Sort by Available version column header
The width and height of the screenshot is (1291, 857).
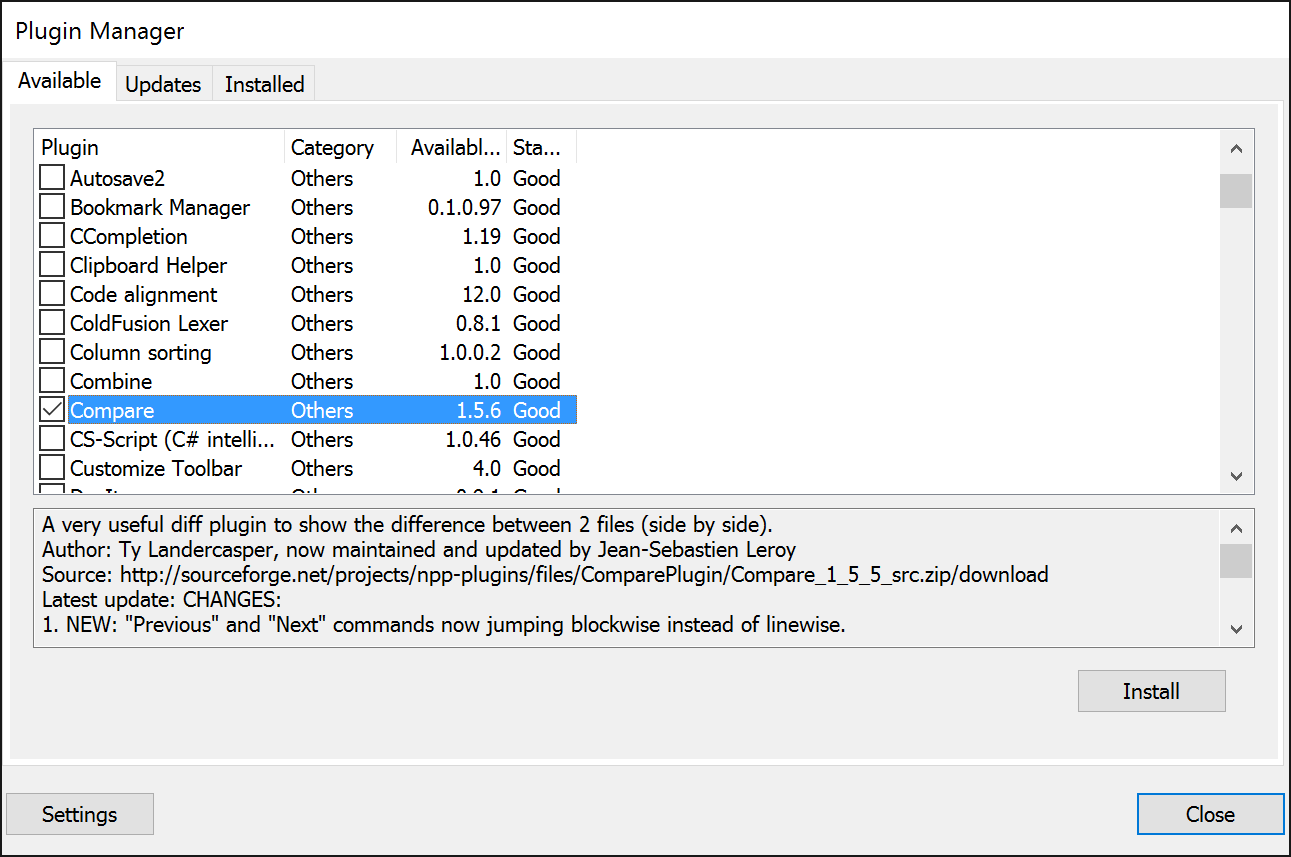pyautogui.click(x=451, y=148)
